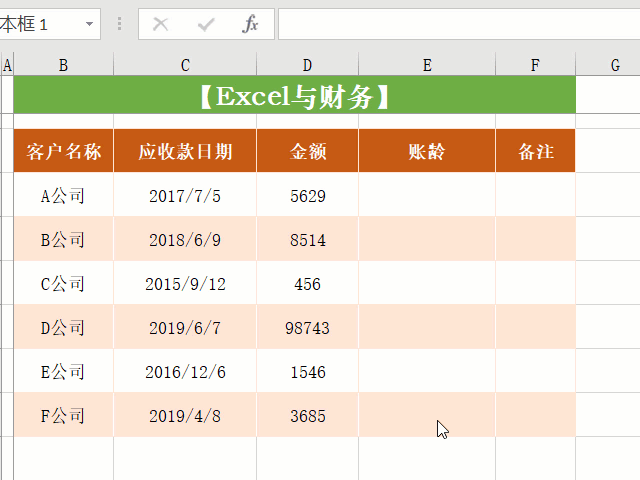
Task: Click empty 账龄 cell in F公司 row
Action: tap(427, 415)
